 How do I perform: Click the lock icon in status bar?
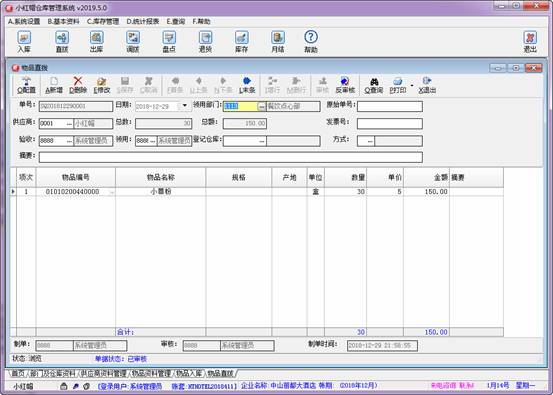coord(63,386)
